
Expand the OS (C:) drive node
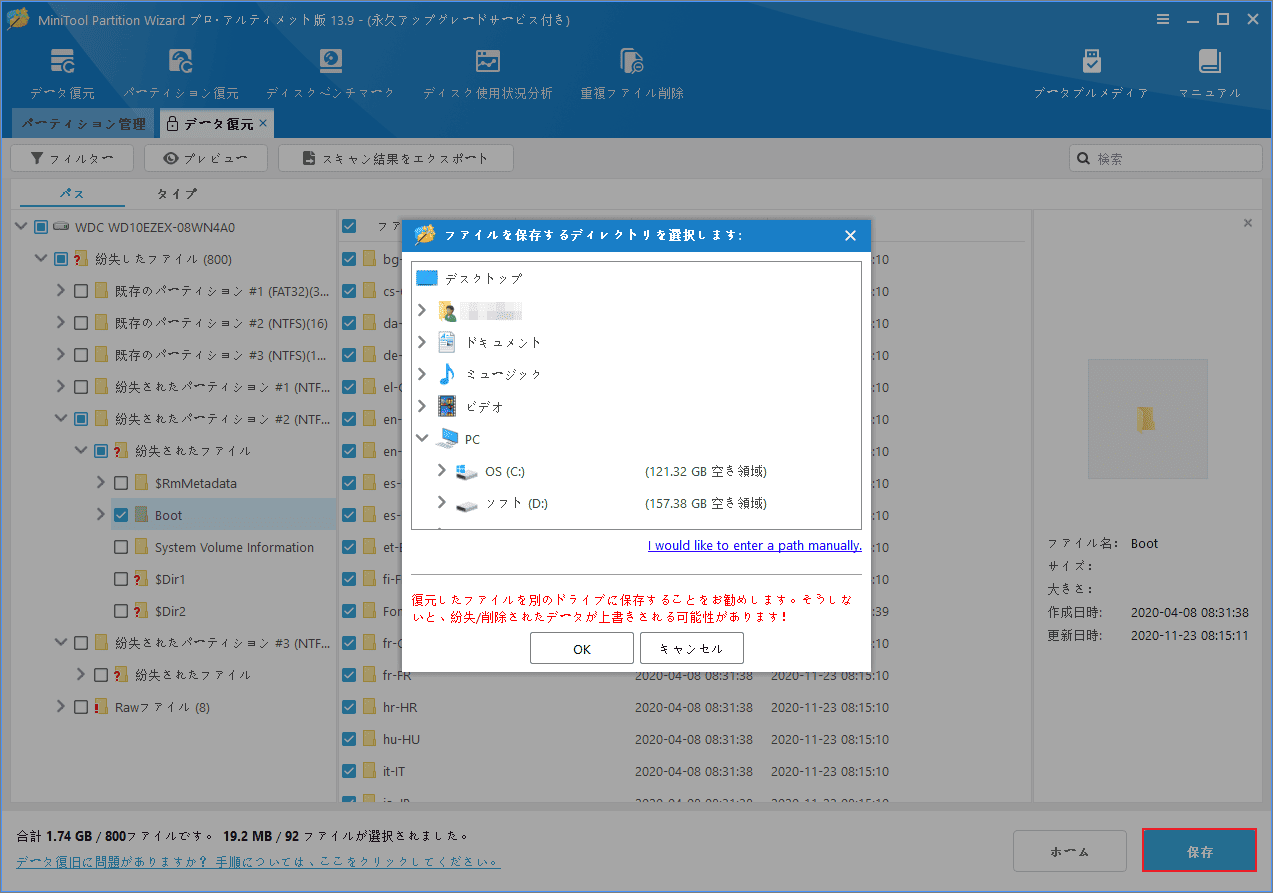[x=442, y=471]
